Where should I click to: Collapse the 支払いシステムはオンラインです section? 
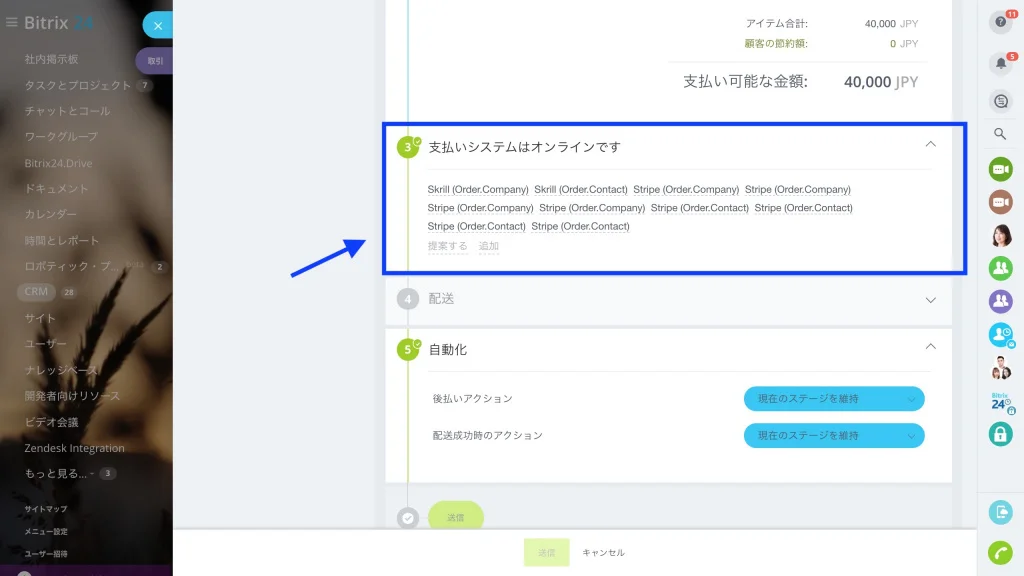click(x=931, y=144)
